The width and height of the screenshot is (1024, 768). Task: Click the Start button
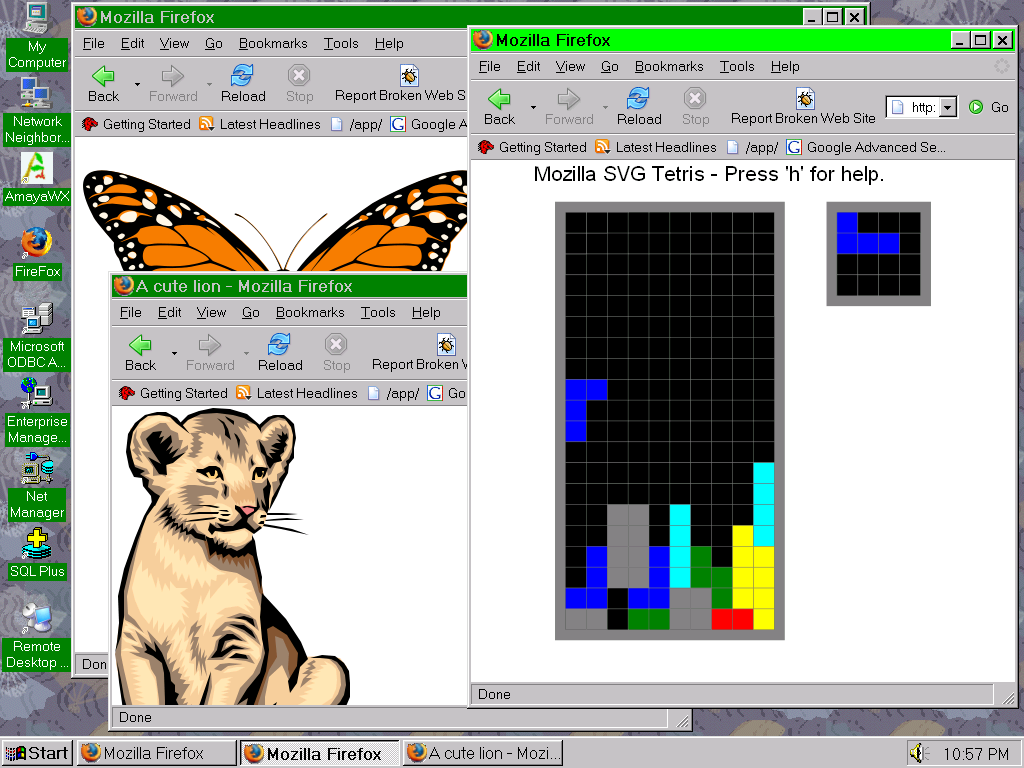coord(36,753)
